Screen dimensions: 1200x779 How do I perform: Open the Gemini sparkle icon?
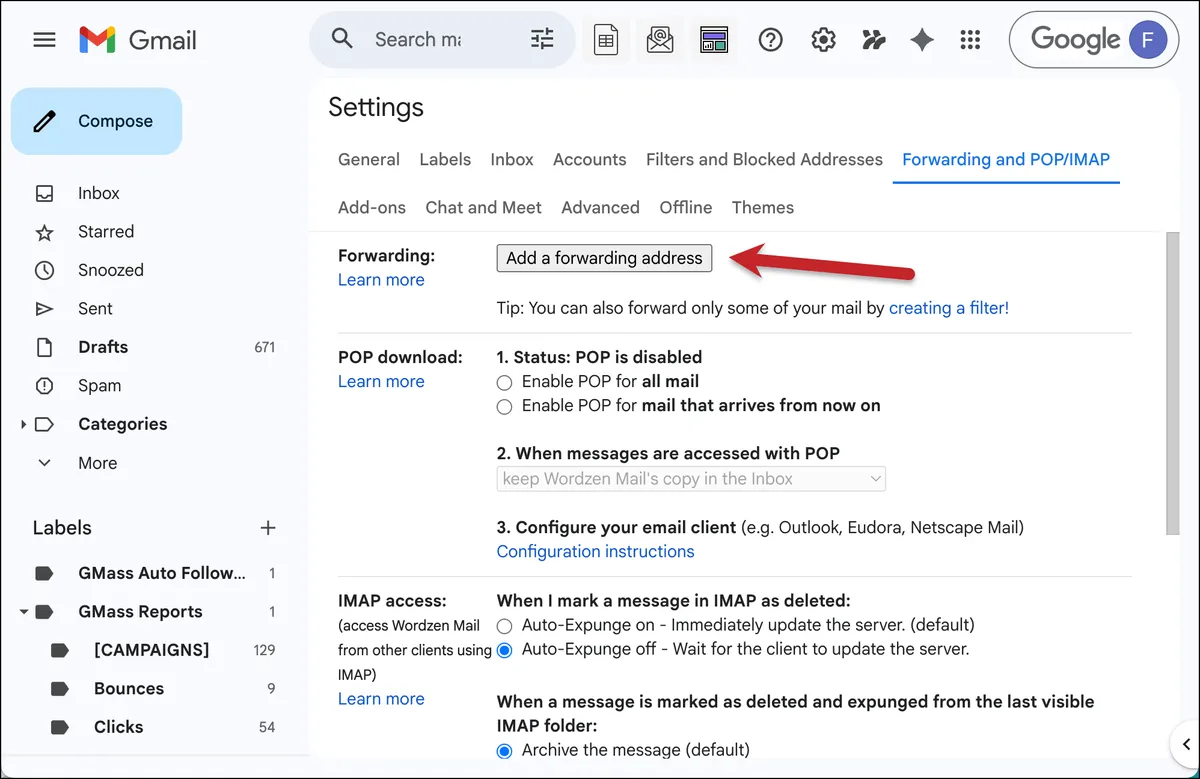coord(922,40)
